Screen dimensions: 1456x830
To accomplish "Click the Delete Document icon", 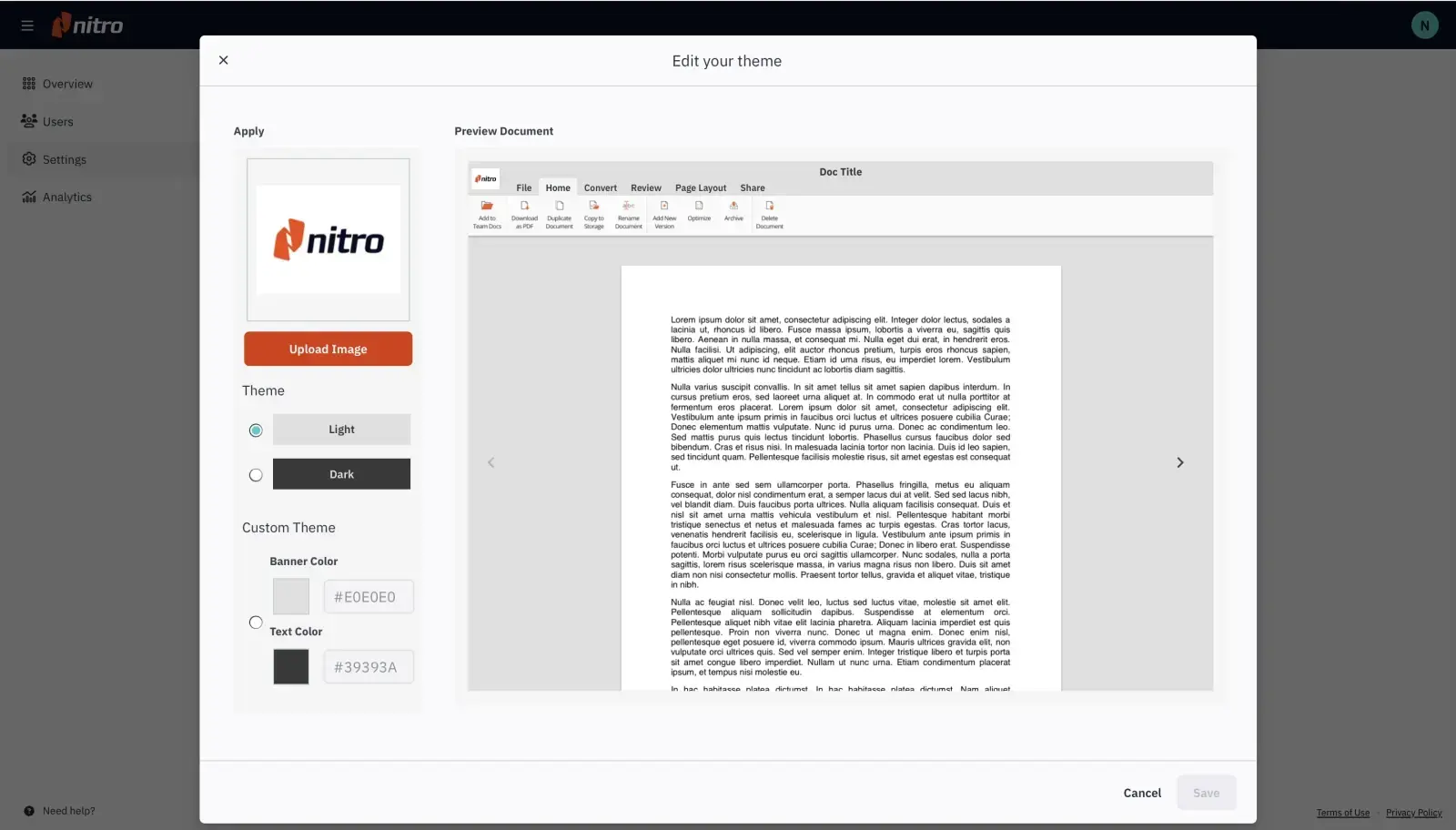I will [x=769, y=207].
